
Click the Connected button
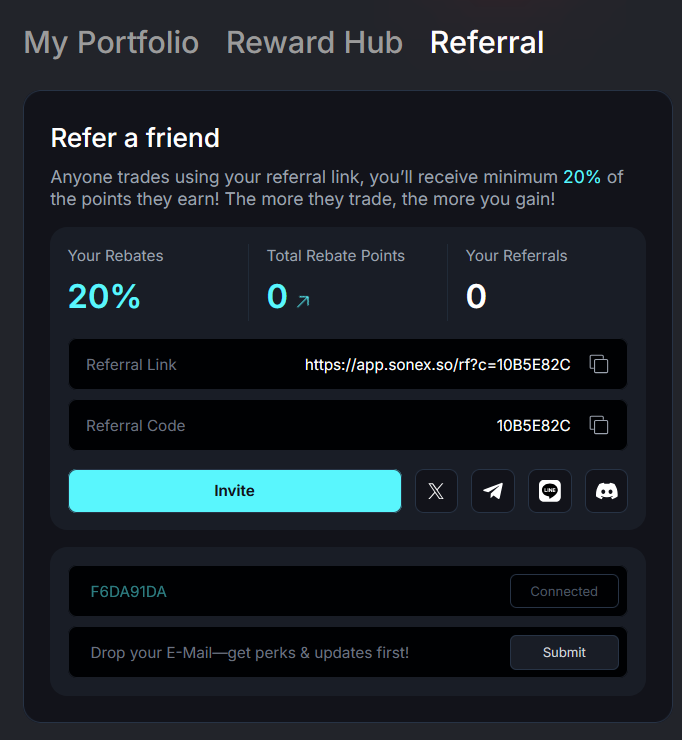(x=564, y=591)
